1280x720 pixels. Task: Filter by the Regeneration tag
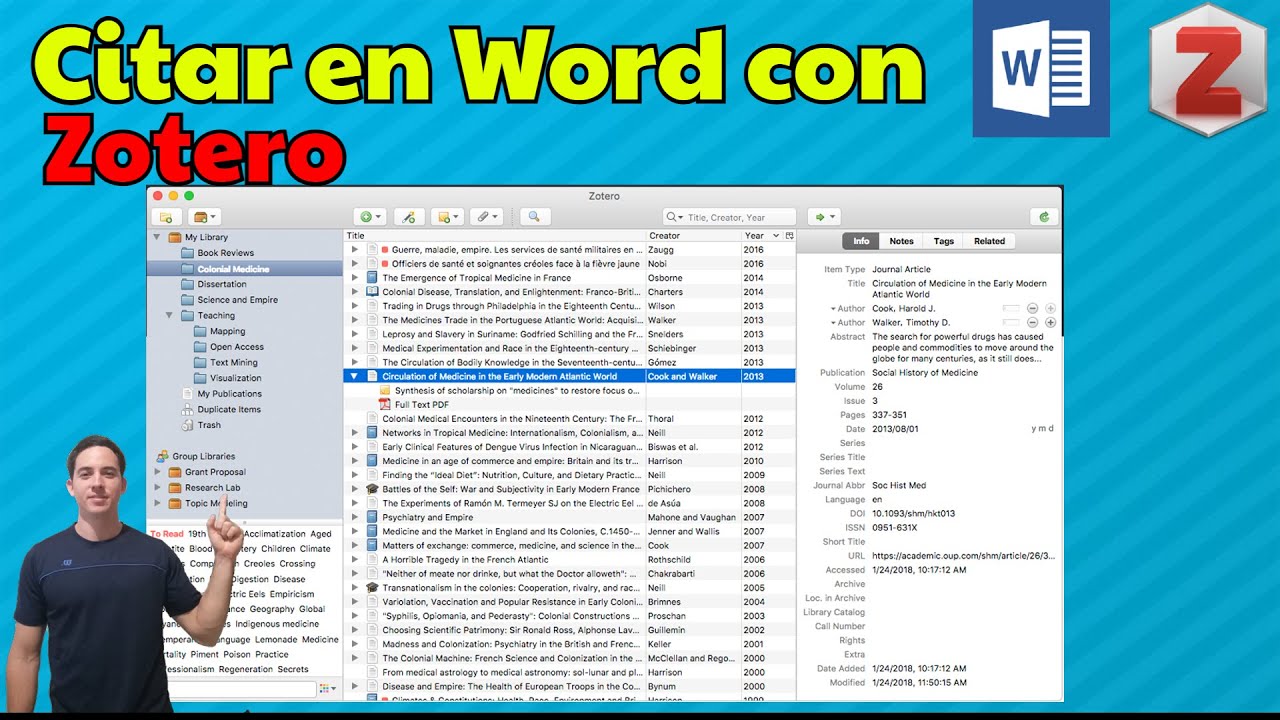click(245, 669)
